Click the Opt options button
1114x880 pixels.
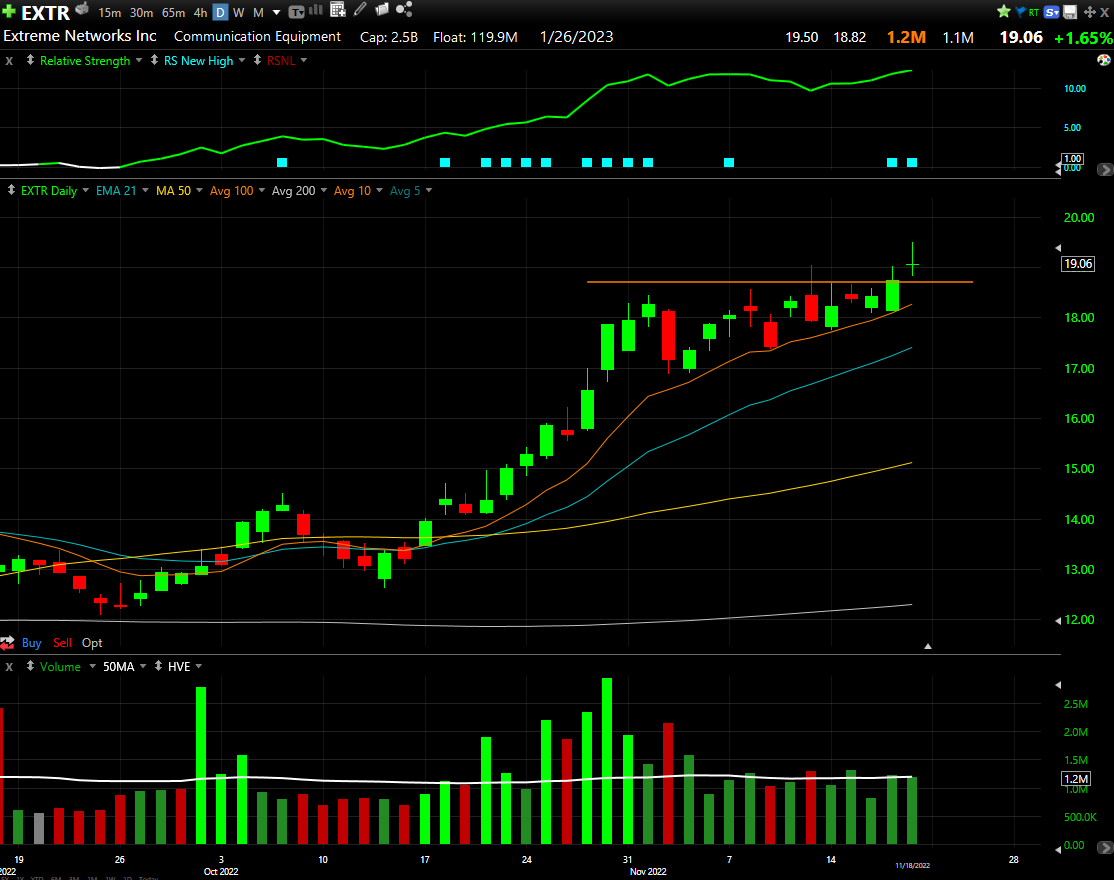[92, 643]
